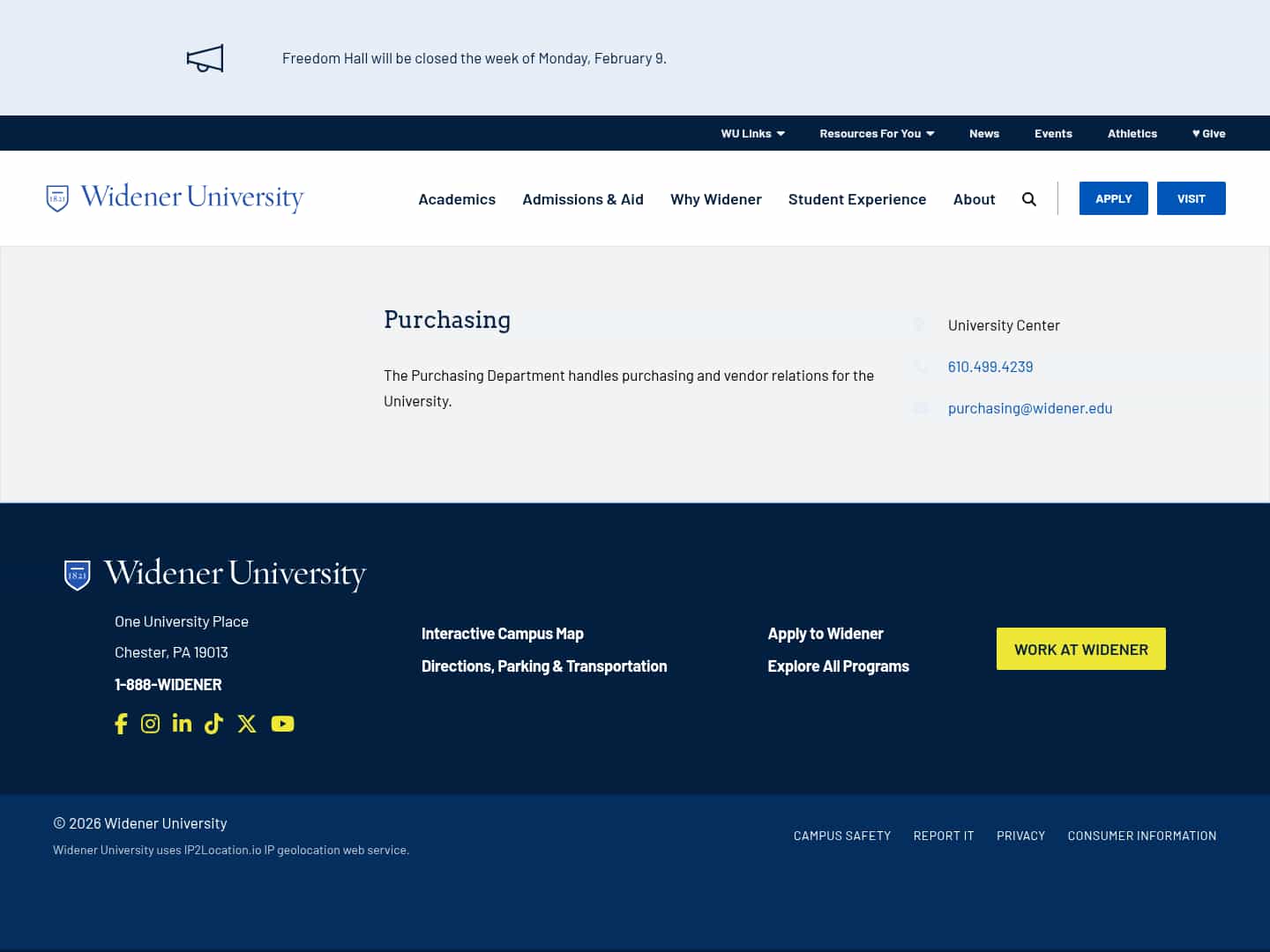Open the purchasing@widener.edu email link
The height and width of the screenshot is (952, 1270).
1030,408
